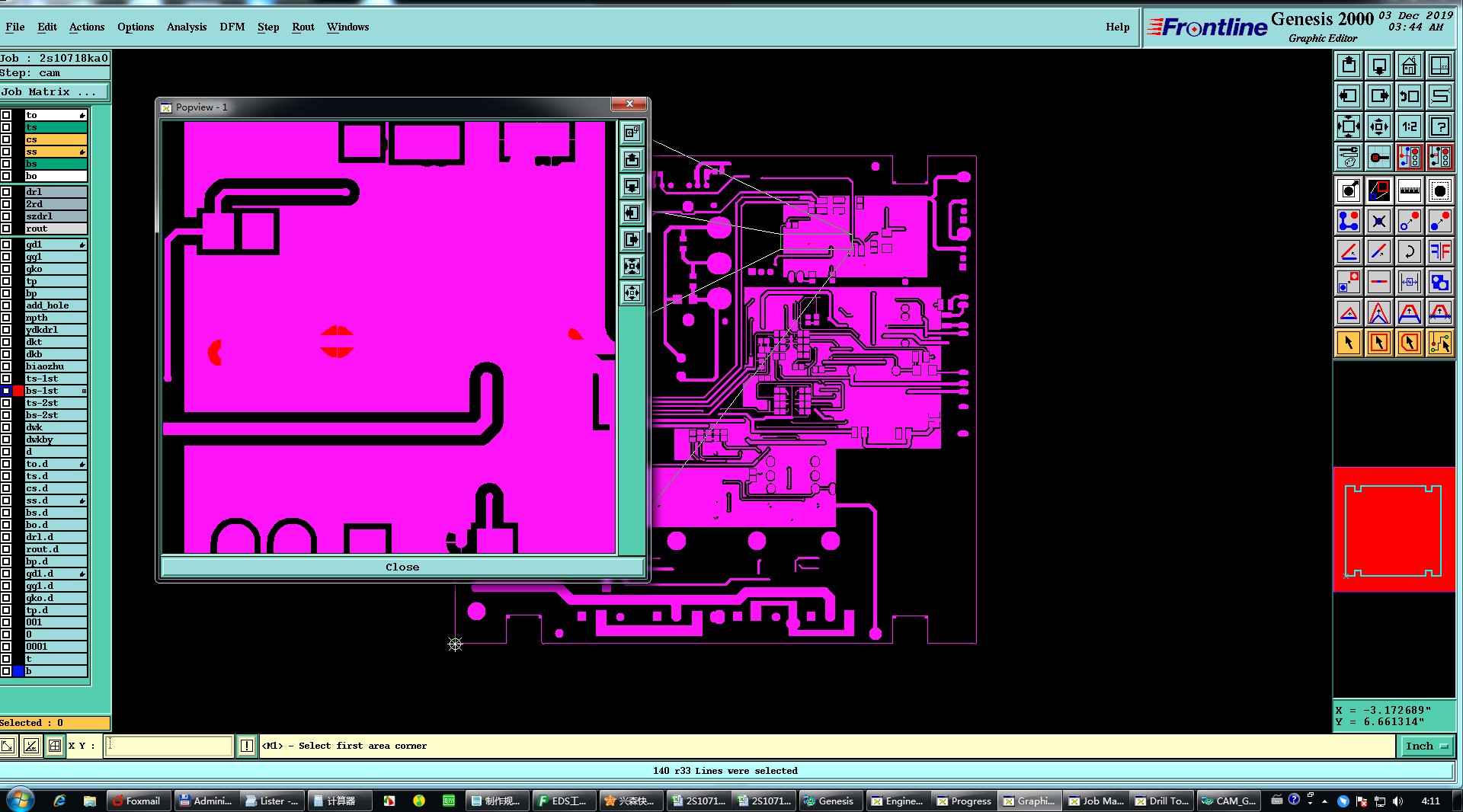The image size is (1463, 812).
Task: Click the home view icon
Action: click(1410, 66)
